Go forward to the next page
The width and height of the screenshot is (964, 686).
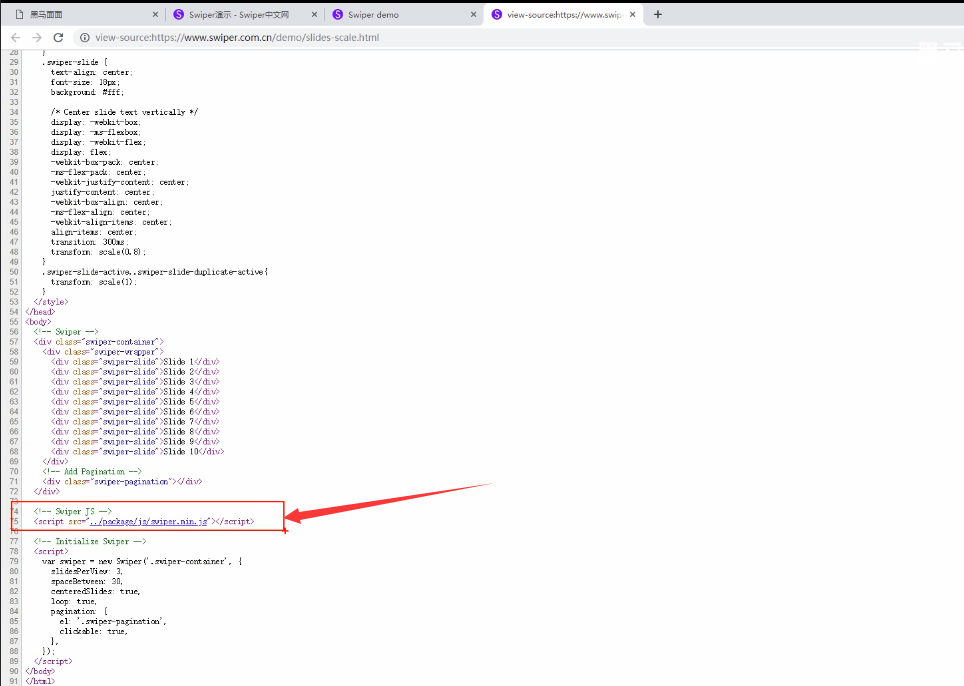click(x=37, y=37)
